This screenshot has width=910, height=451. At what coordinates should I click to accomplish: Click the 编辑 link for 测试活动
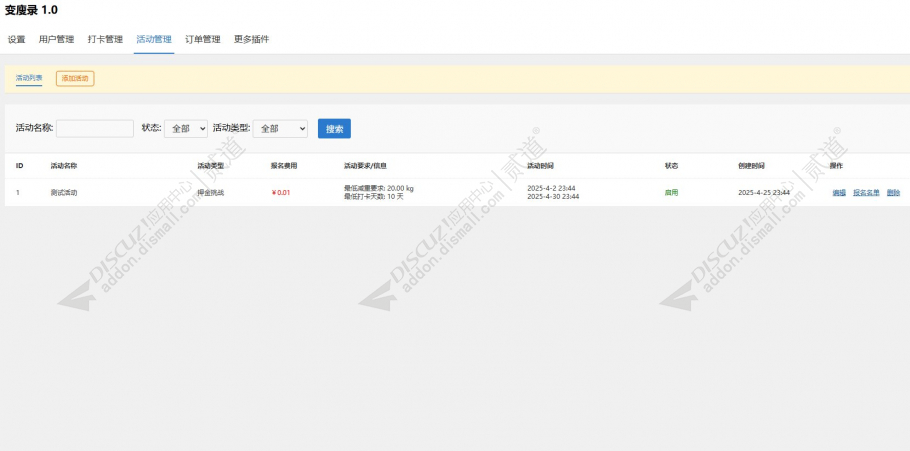[839, 193]
